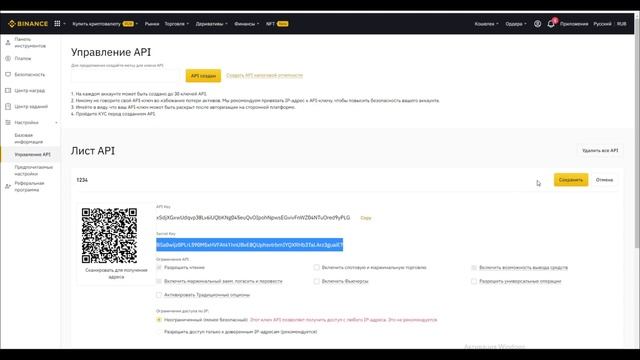The height and width of the screenshot is (360, 640).
Task: Enable spot and margin trading checkbox
Action: tap(316, 267)
